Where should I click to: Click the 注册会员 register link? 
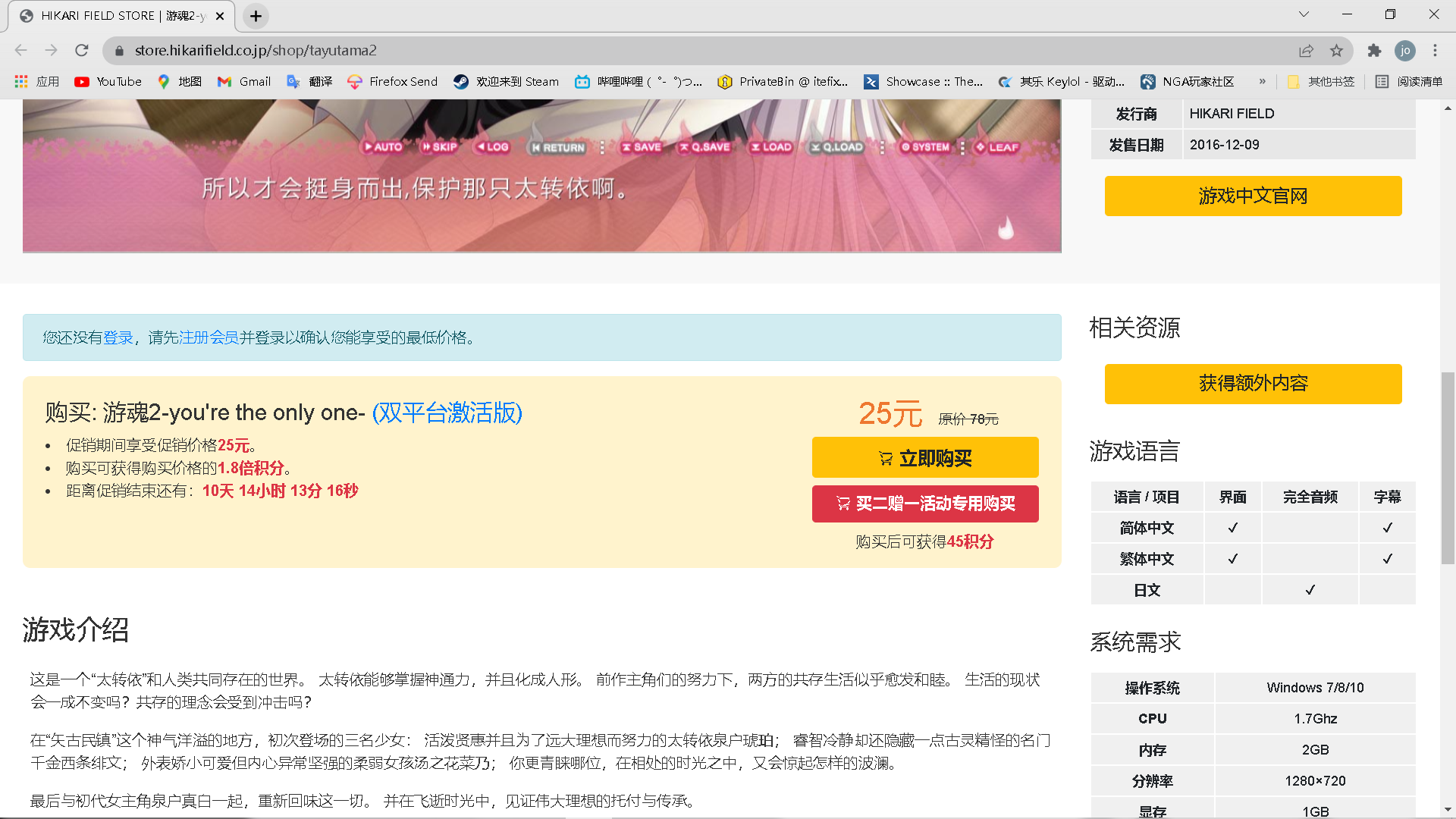(209, 337)
